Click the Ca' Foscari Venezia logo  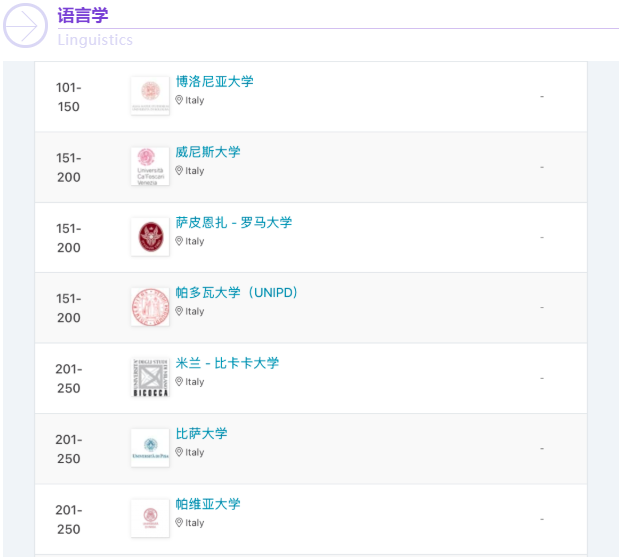150,167
